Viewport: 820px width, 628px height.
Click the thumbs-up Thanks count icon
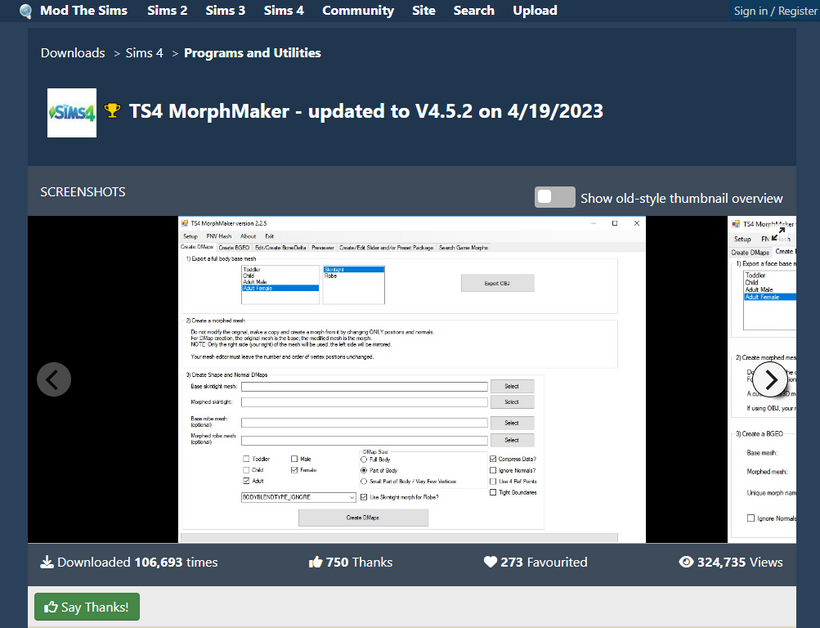pyautogui.click(x=315, y=562)
